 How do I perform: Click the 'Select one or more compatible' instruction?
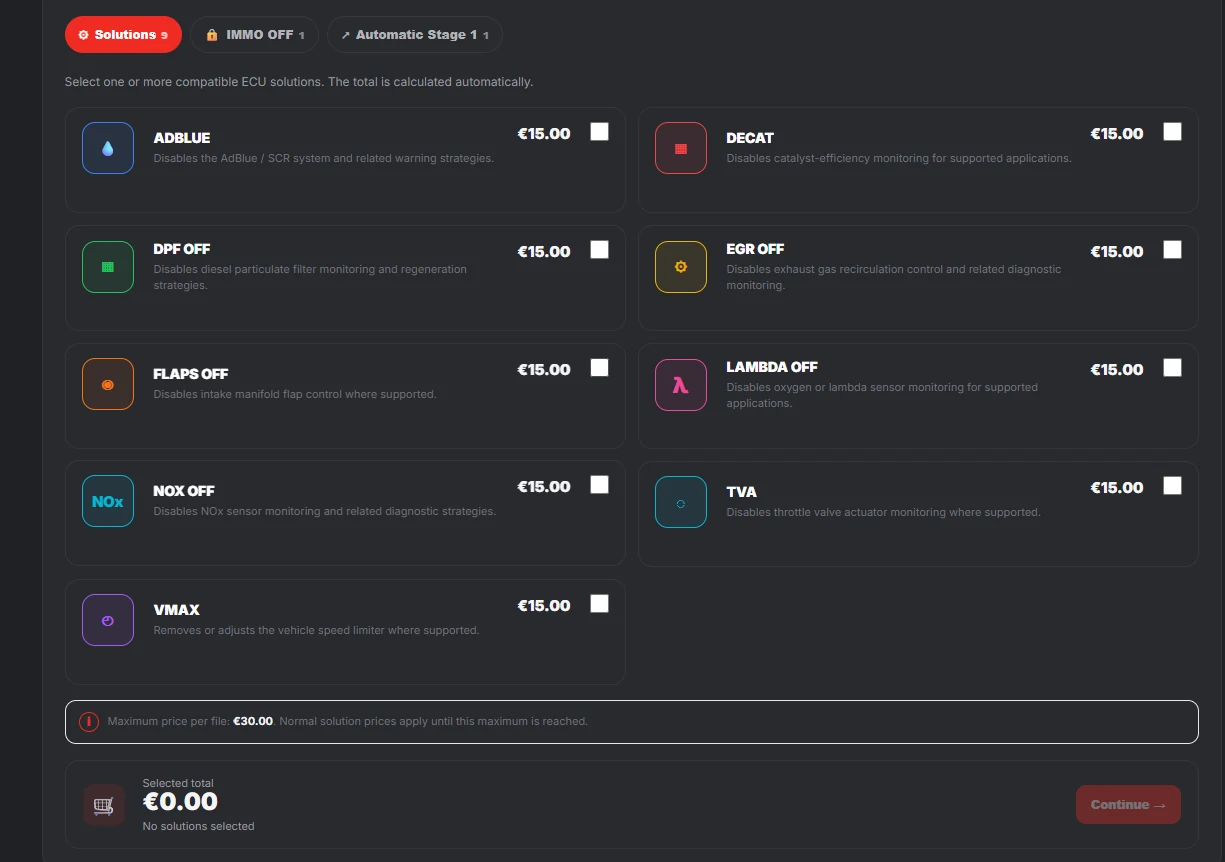(x=299, y=82)
